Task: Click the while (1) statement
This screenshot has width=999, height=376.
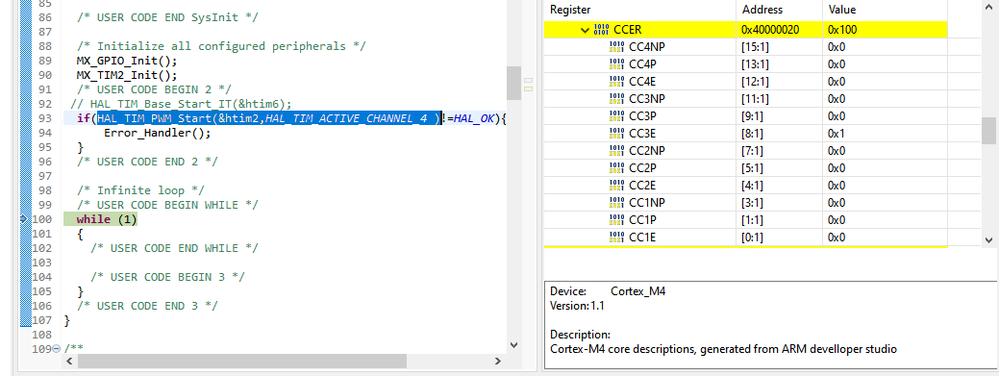Action: point(106,219)
